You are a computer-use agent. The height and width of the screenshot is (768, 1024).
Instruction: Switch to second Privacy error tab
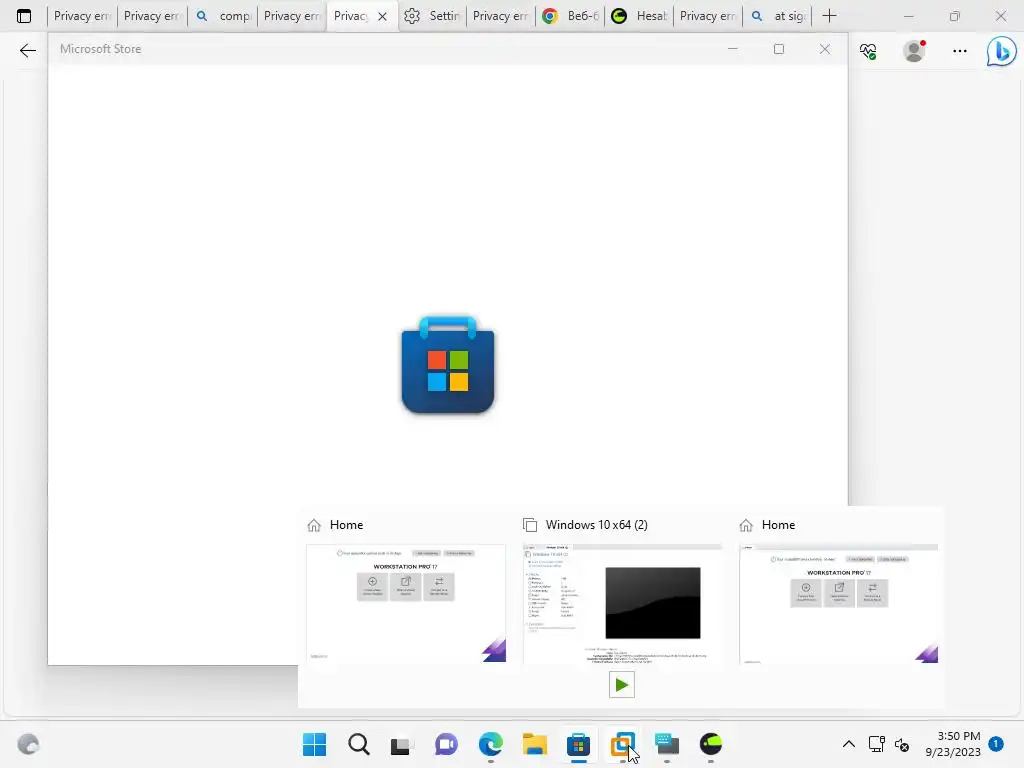pos(152,16)
